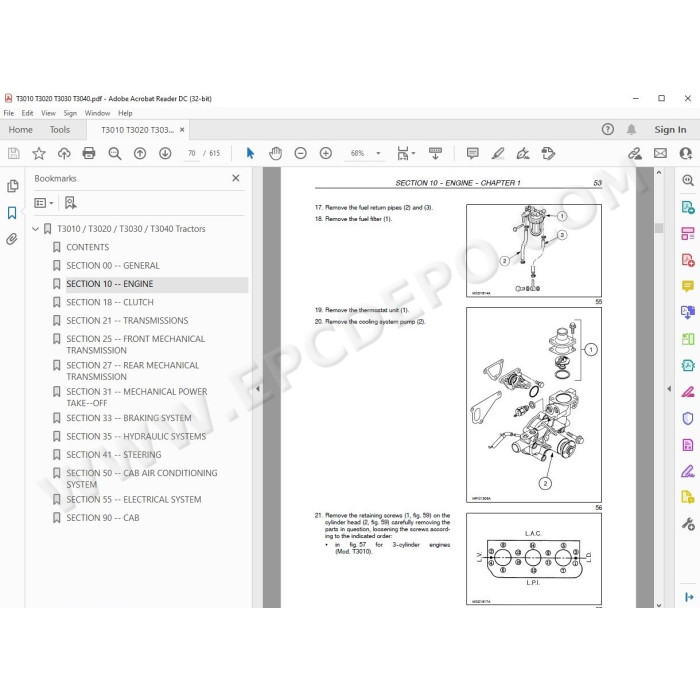Open SECTION 33 -- BRAKING SYSTEM bookmark
This screenshot has width=700, height=700.
tap(129, 418)
